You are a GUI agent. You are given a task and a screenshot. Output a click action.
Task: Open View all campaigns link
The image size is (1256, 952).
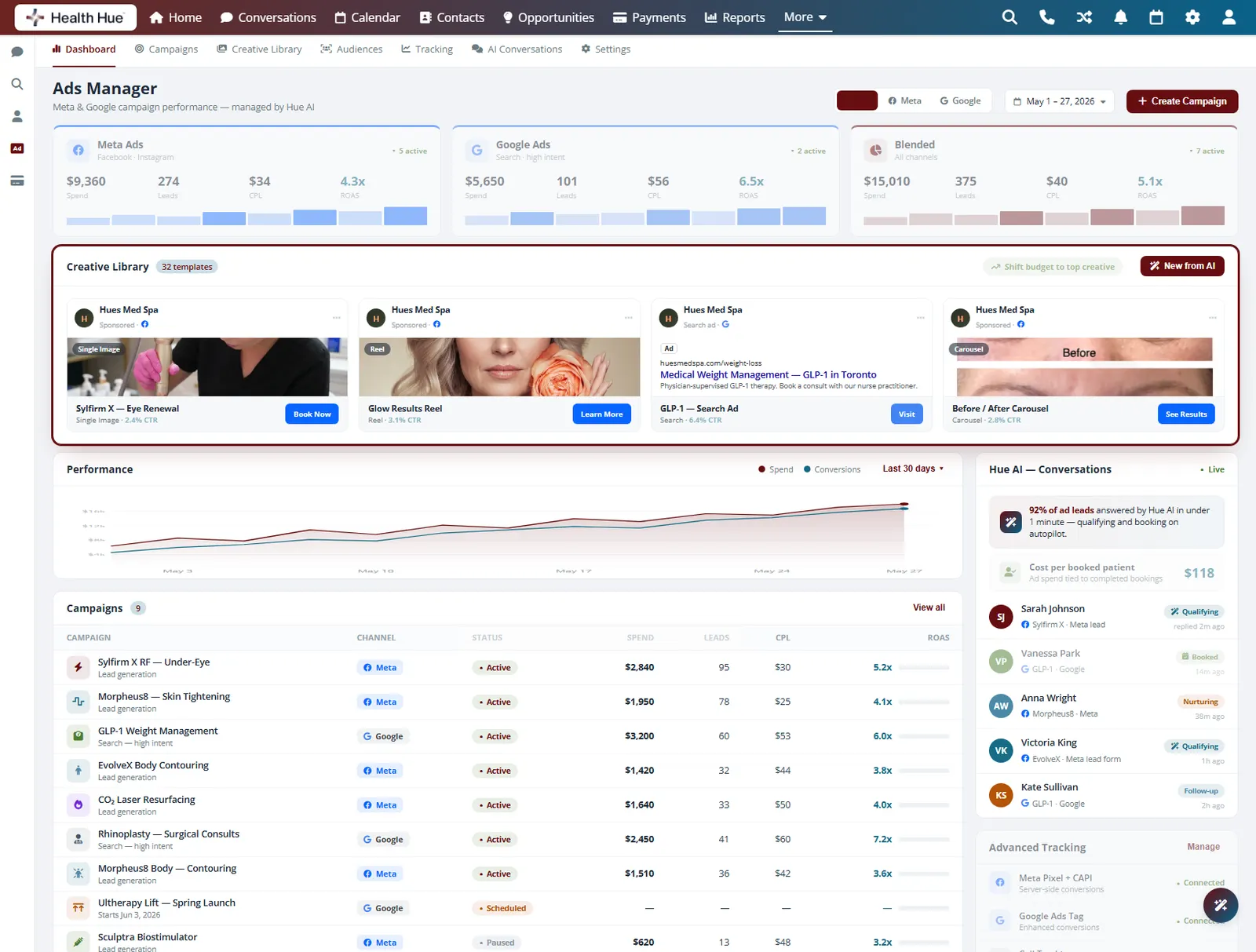tap(929, 607)
